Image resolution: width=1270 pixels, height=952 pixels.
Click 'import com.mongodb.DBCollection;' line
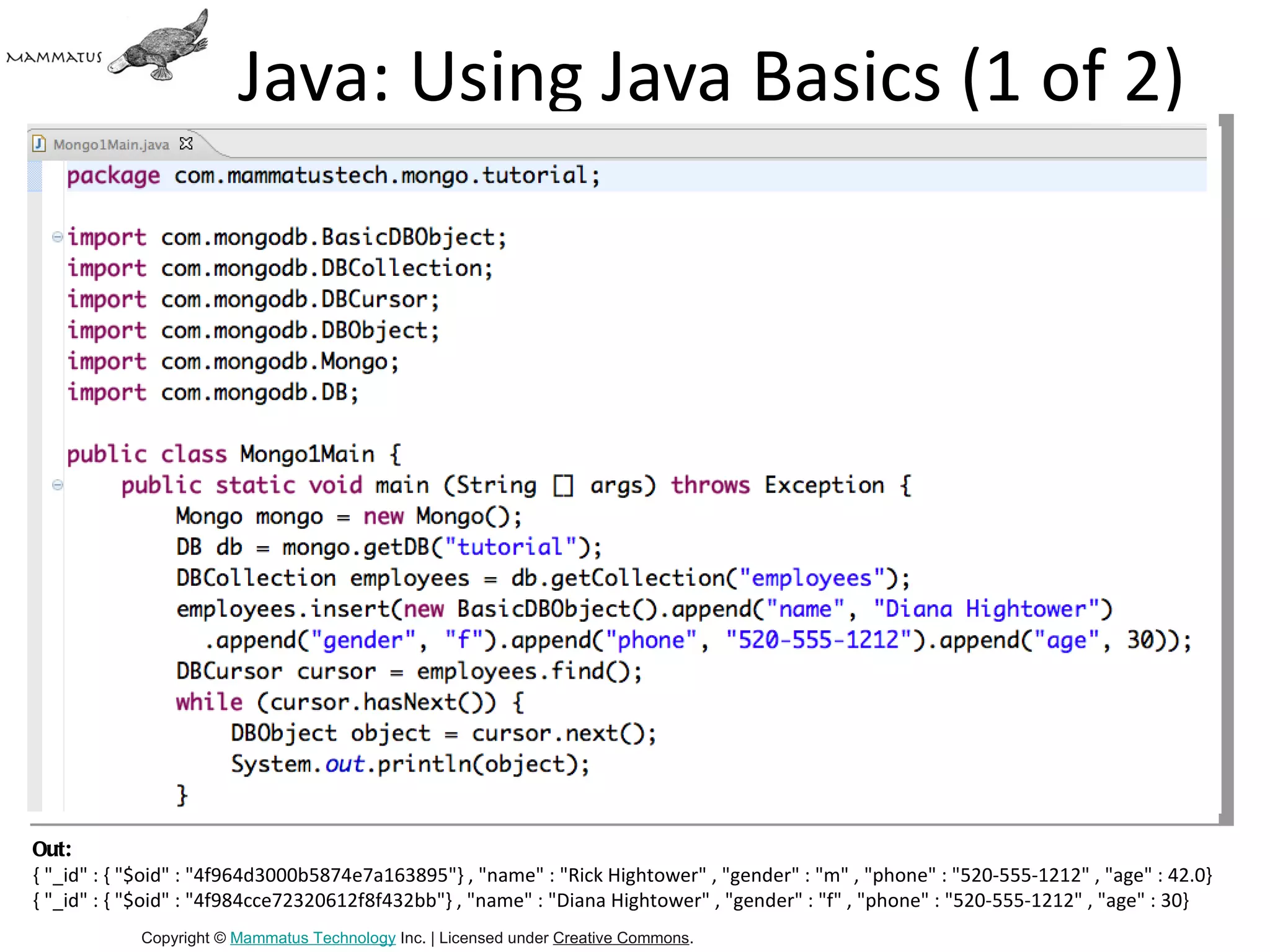click(x=280, y=269)
